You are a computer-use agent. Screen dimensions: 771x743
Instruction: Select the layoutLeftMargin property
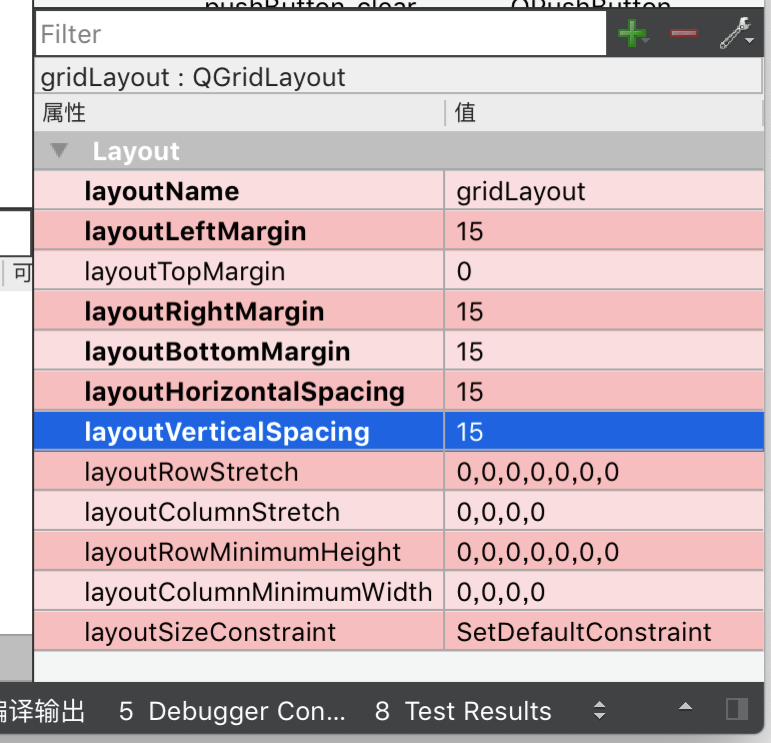[239, 231]
